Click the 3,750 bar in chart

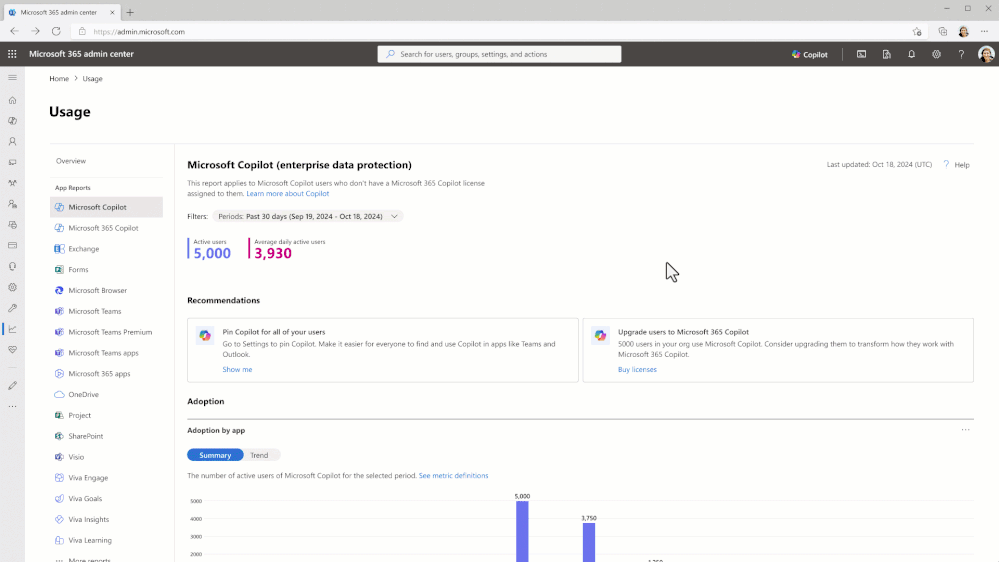pyautogui.click(x=589, y=542)
